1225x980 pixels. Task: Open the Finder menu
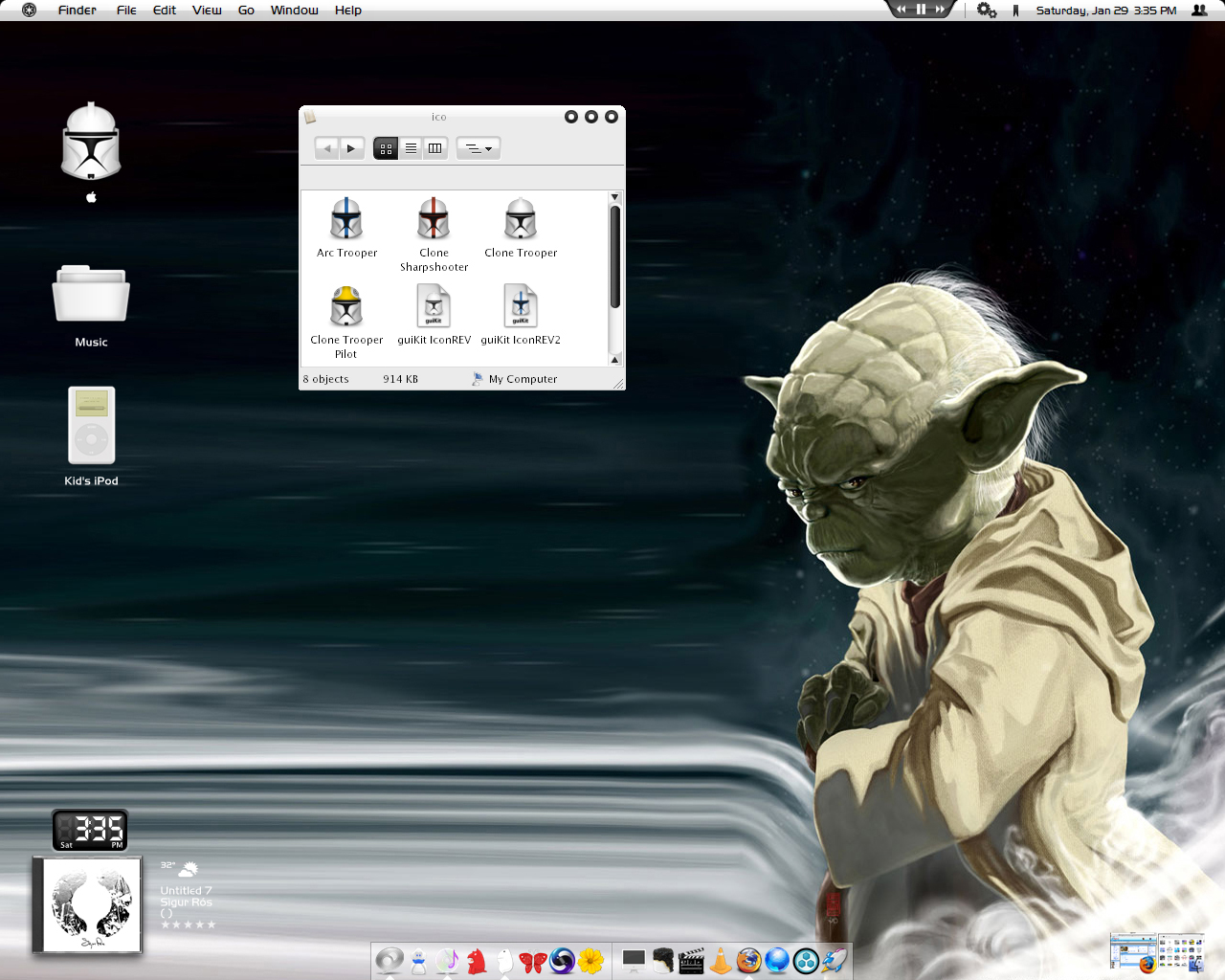(77, 11)
